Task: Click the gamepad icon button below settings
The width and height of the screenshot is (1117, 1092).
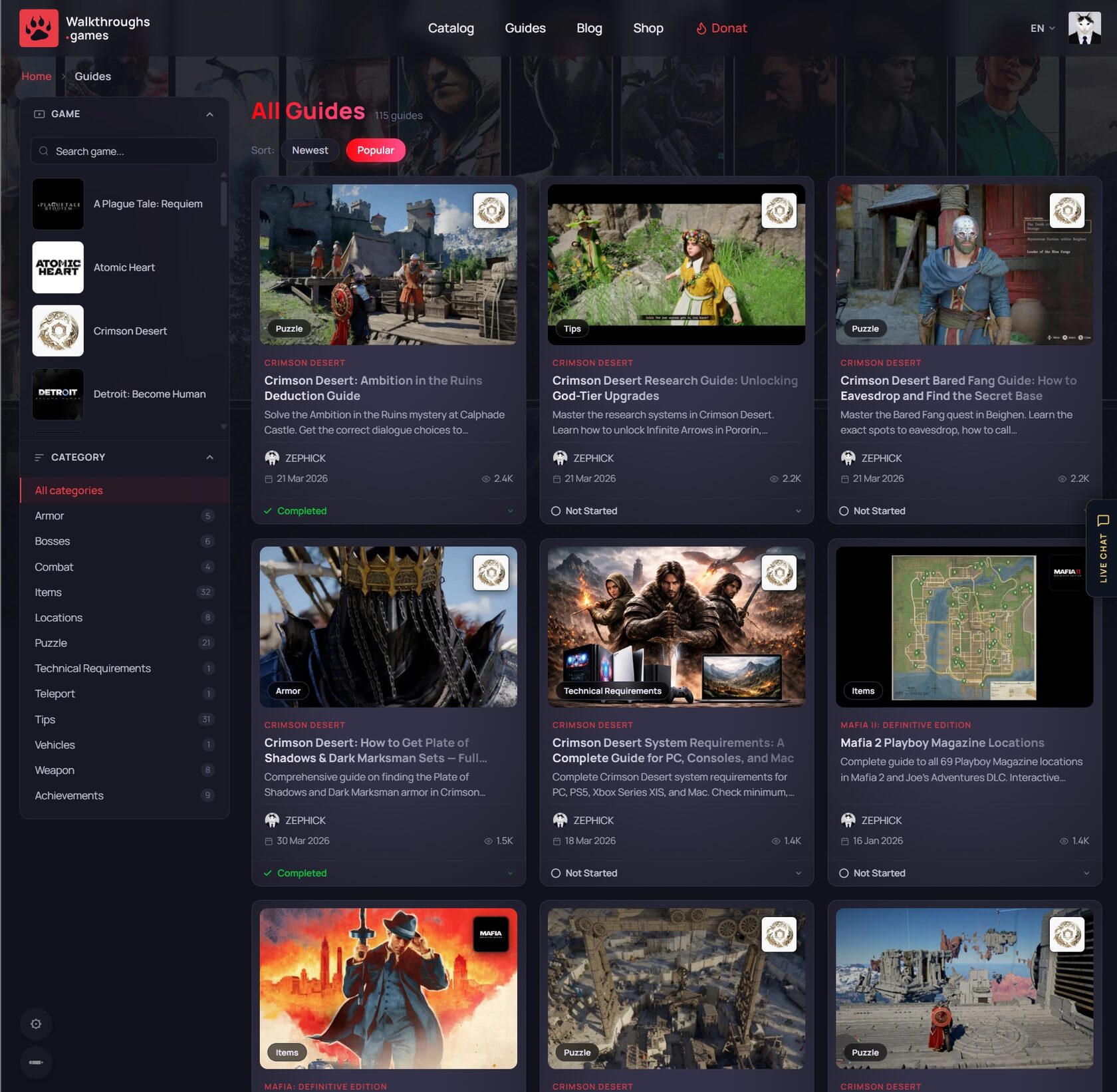Action: pyautogui.click(x=36, y=1062)
